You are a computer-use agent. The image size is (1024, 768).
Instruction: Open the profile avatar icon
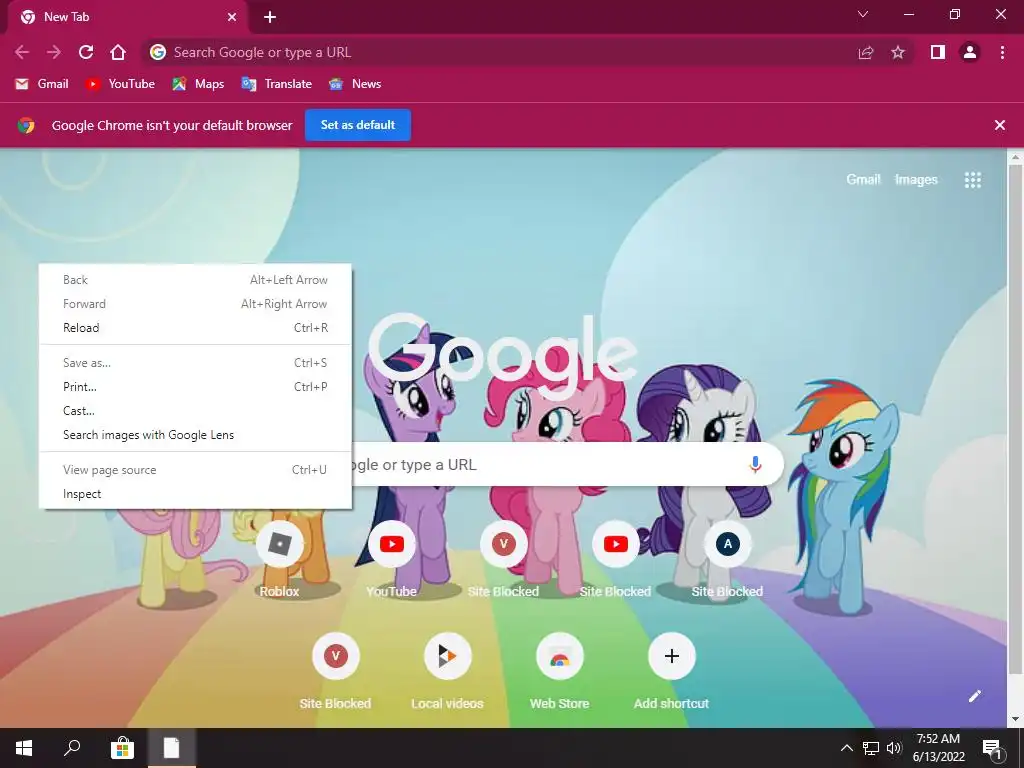pyautogui.click(x=970, y=52)
